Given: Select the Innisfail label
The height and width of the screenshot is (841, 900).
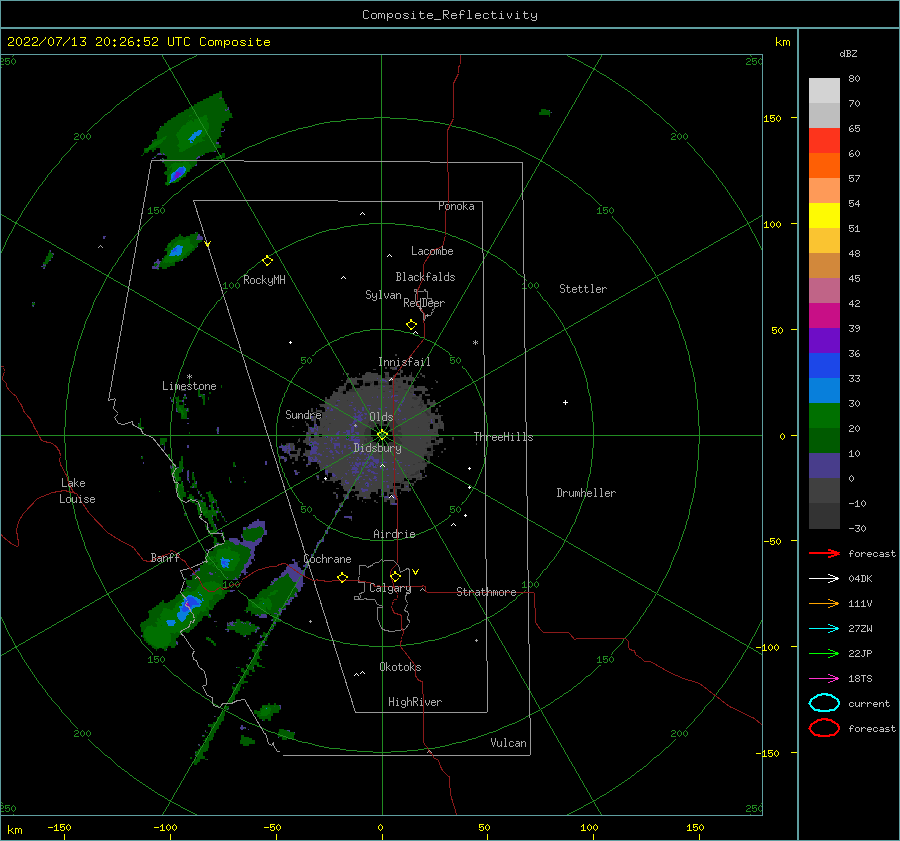Looking at the screenshot, I should (404, 362).
